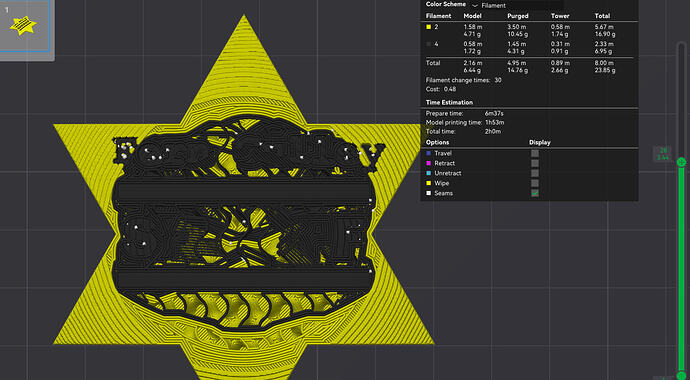Click the Filament change times value 30
690x380 pixels.
(x=498, y=80)
